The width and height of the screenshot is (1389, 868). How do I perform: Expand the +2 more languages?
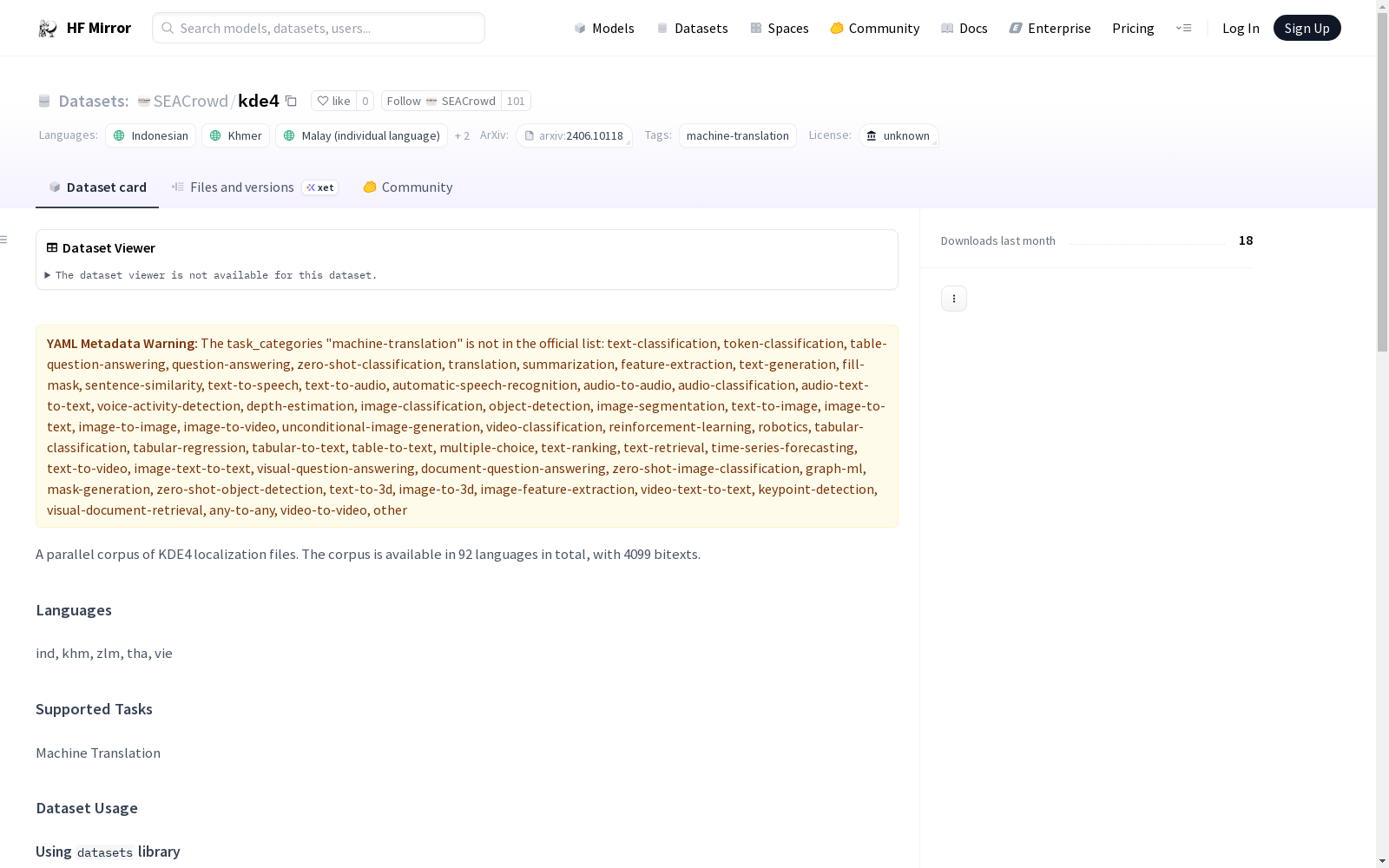tap(463, 135)
